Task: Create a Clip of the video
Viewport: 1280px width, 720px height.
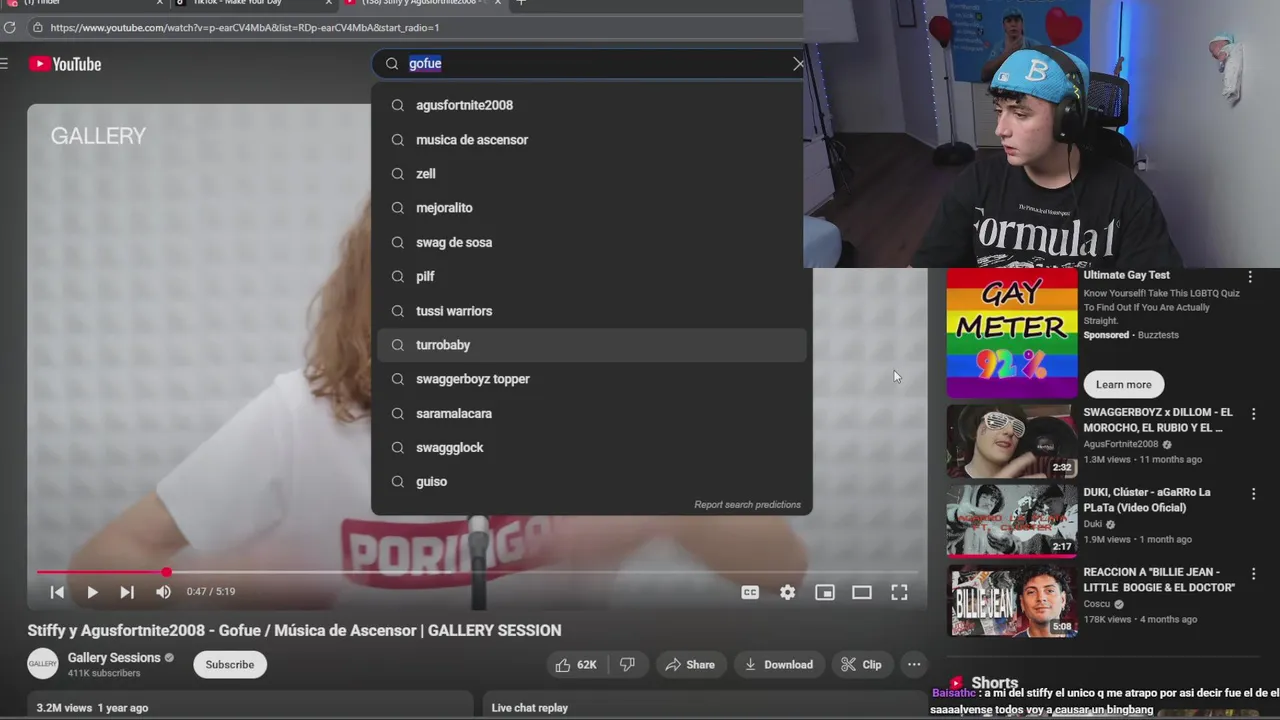Action: (861, 665)
